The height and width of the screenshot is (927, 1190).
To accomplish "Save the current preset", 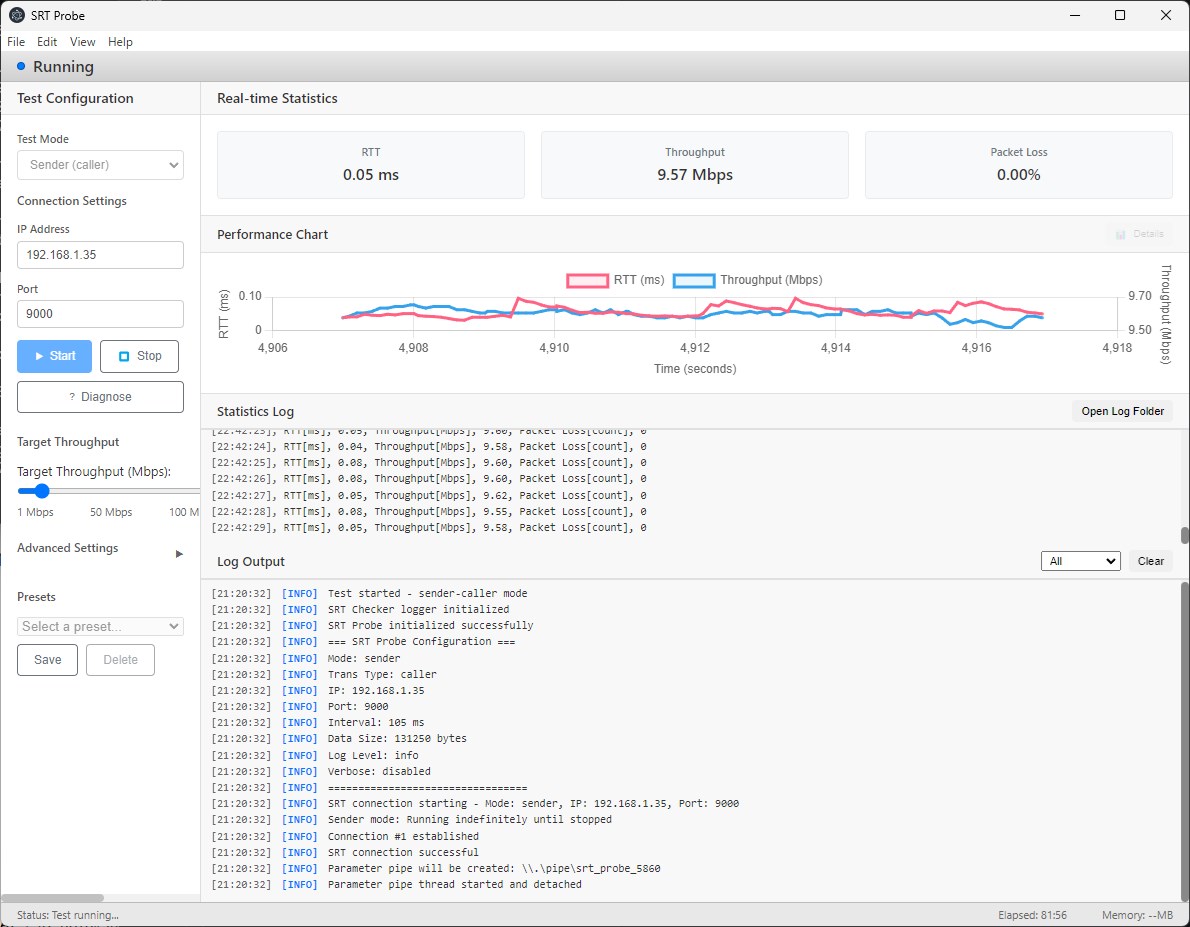I will [48, 660].
